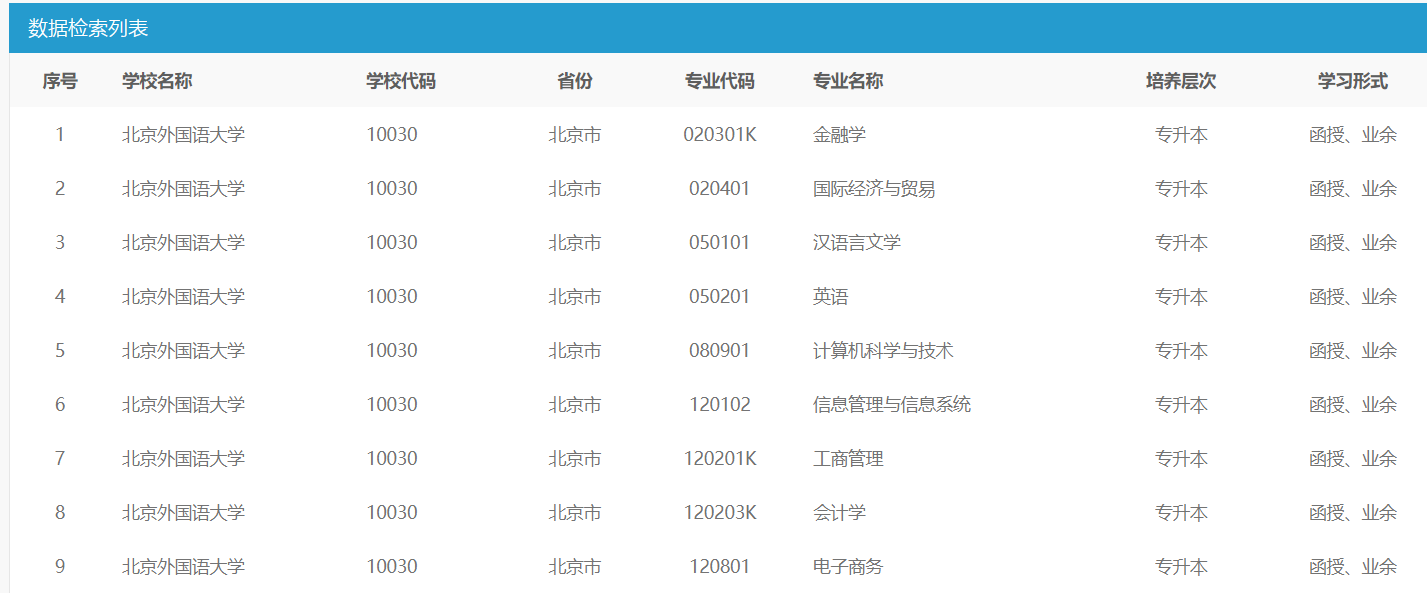This screenshot has height=593, width=1427.
Task: Select row number 6 in 序号 column
Action: tap(60, 405)
